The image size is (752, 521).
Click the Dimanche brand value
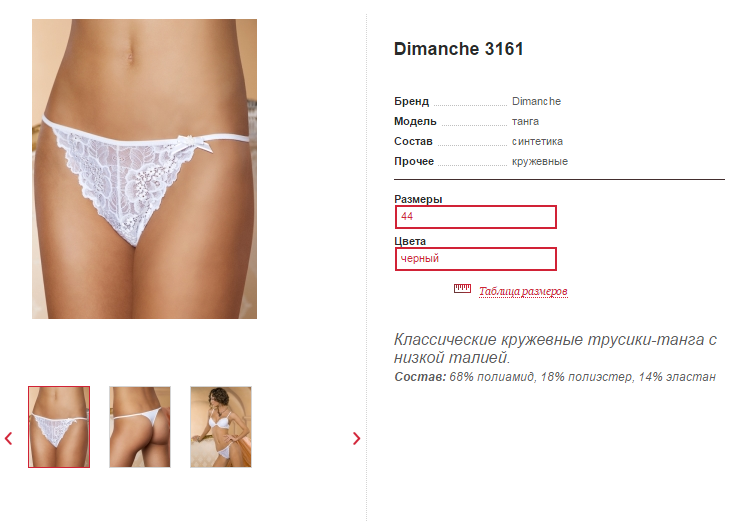tap(536, 101)
